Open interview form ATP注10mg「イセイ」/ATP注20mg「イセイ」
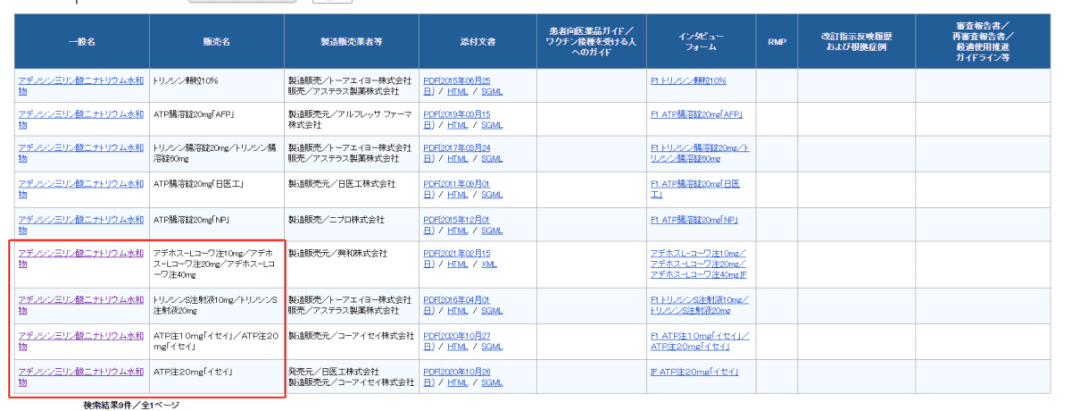1080x411 pixels. pos(700,341)
